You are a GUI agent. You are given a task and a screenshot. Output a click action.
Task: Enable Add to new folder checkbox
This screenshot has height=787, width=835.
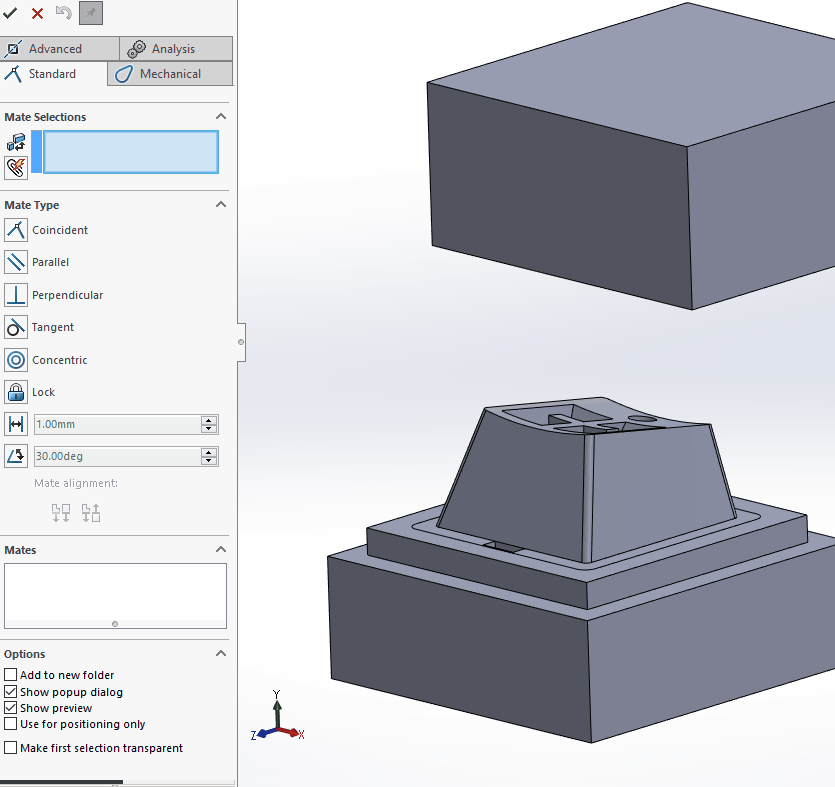[11, 675]
